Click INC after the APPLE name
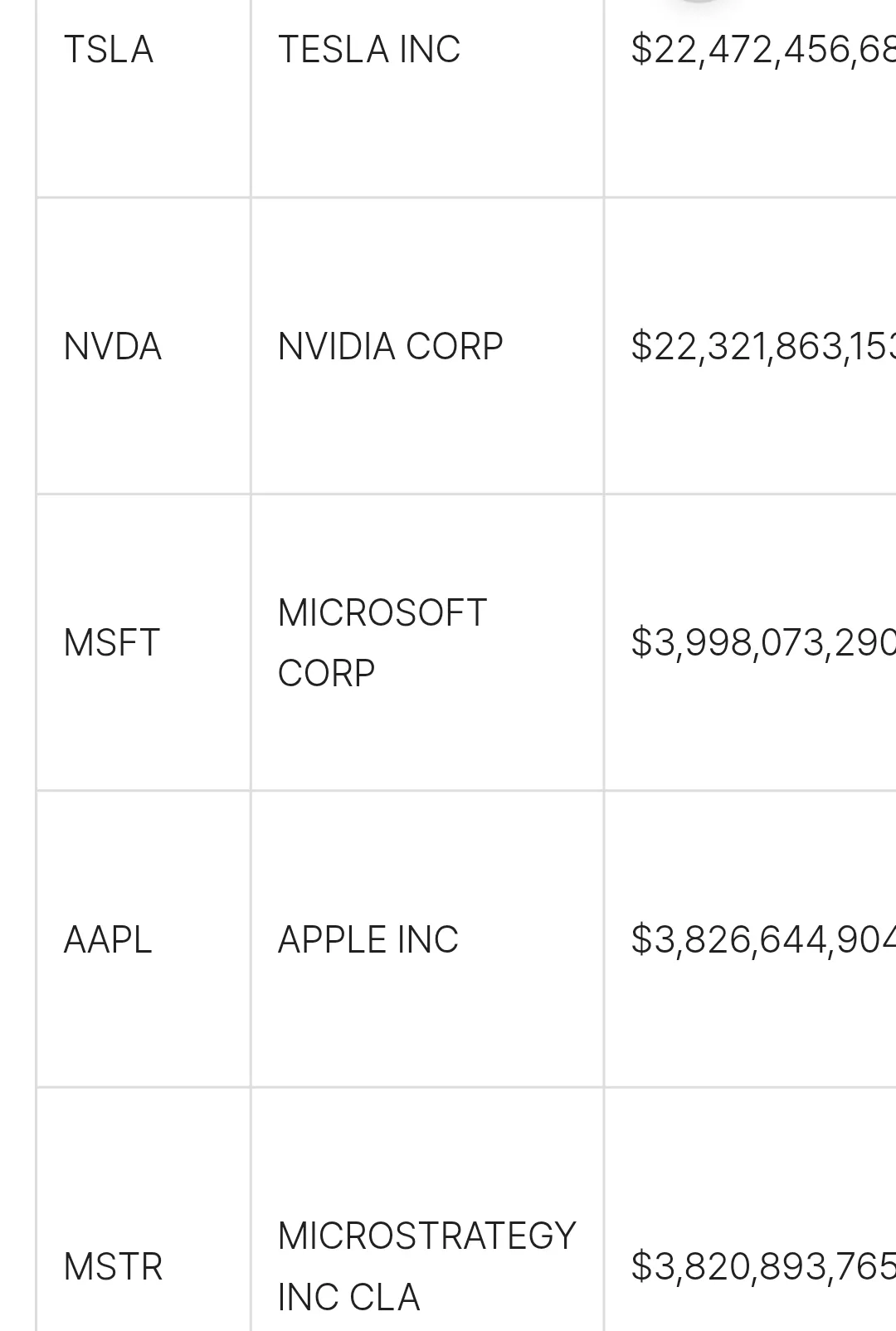Viewport: 896px width, 1331px height. pos(427,940)
